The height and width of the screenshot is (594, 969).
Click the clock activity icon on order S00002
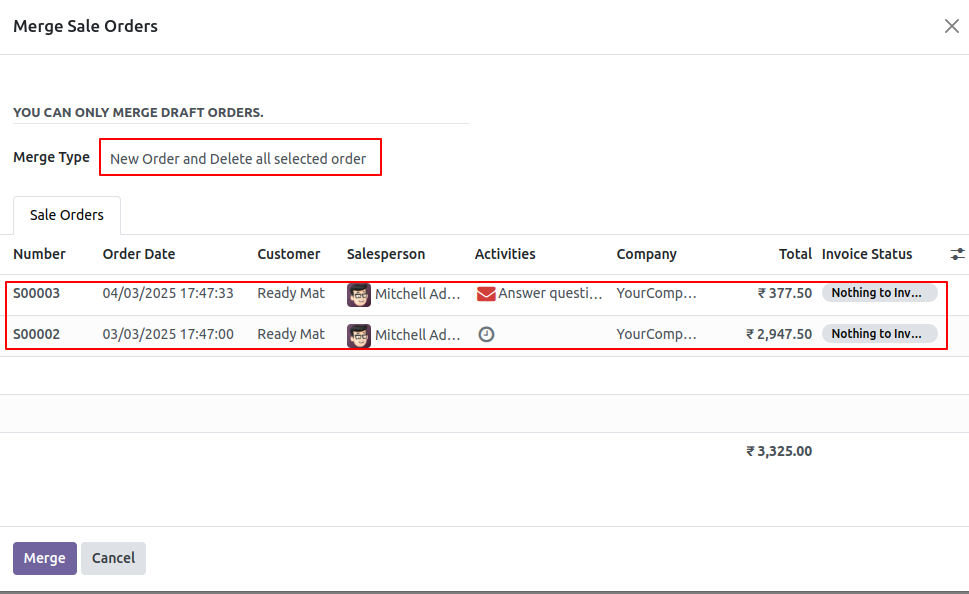pyautogui.click(x=486, y=333)
